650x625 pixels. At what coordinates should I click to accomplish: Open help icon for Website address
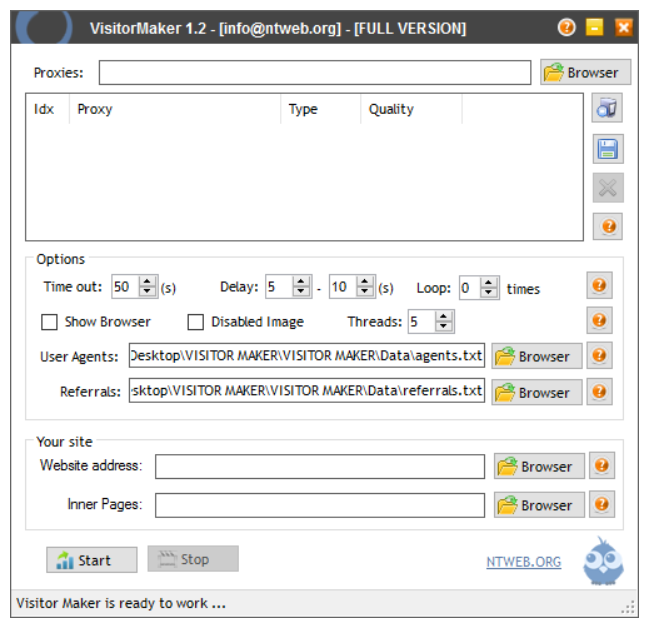click(602, 465)
